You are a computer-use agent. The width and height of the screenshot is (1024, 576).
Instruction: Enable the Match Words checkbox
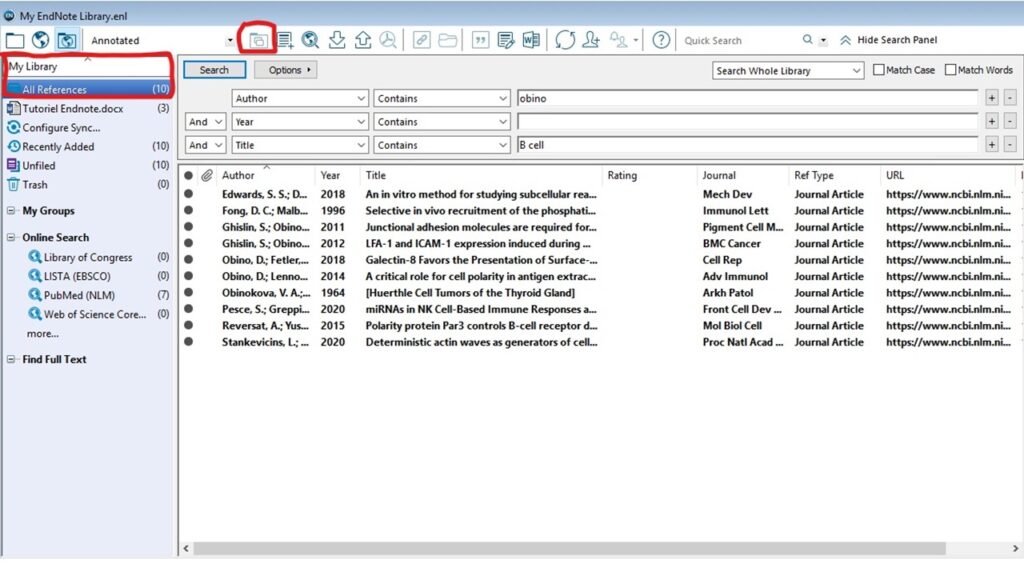tap(950, 70)
